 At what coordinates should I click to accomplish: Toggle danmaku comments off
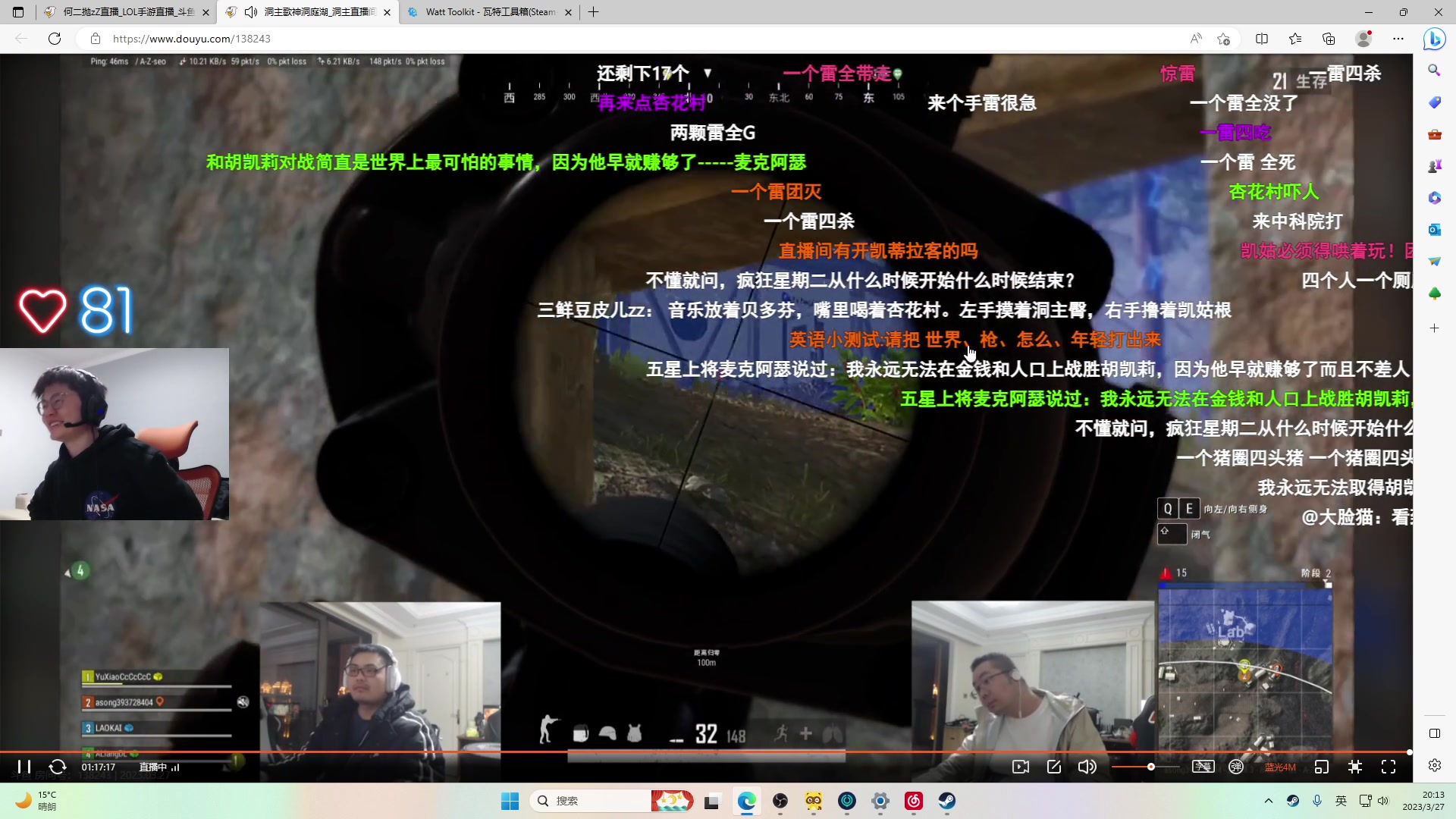1237,767
